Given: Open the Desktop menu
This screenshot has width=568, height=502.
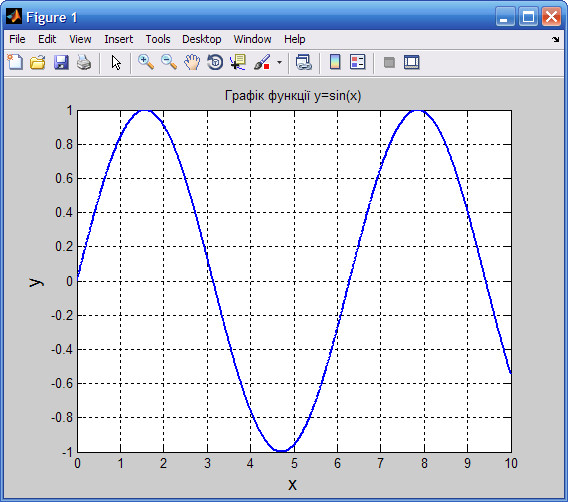Looking at the screenshot, I should 201,39.
